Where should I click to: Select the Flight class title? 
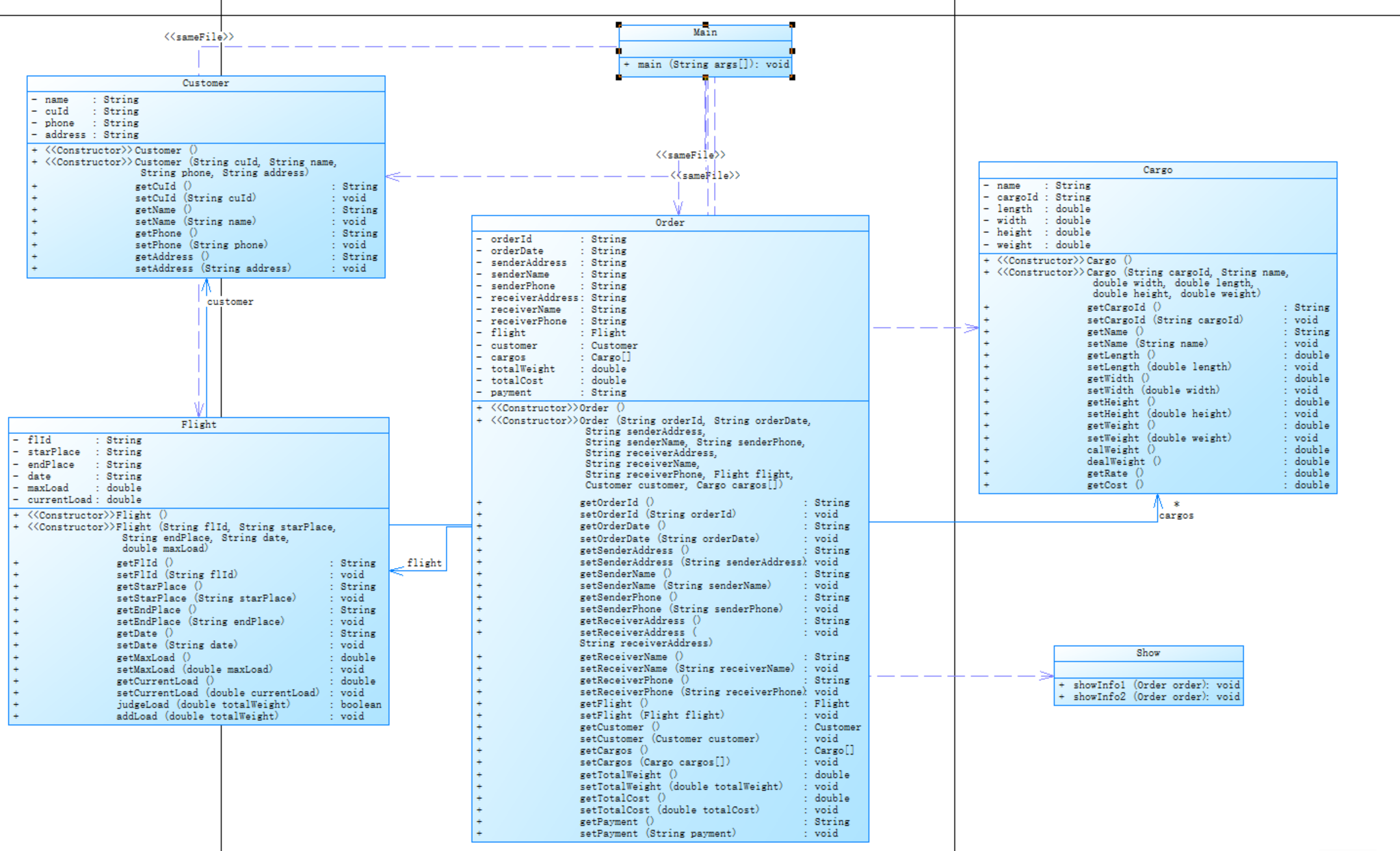tap(198, 424)
